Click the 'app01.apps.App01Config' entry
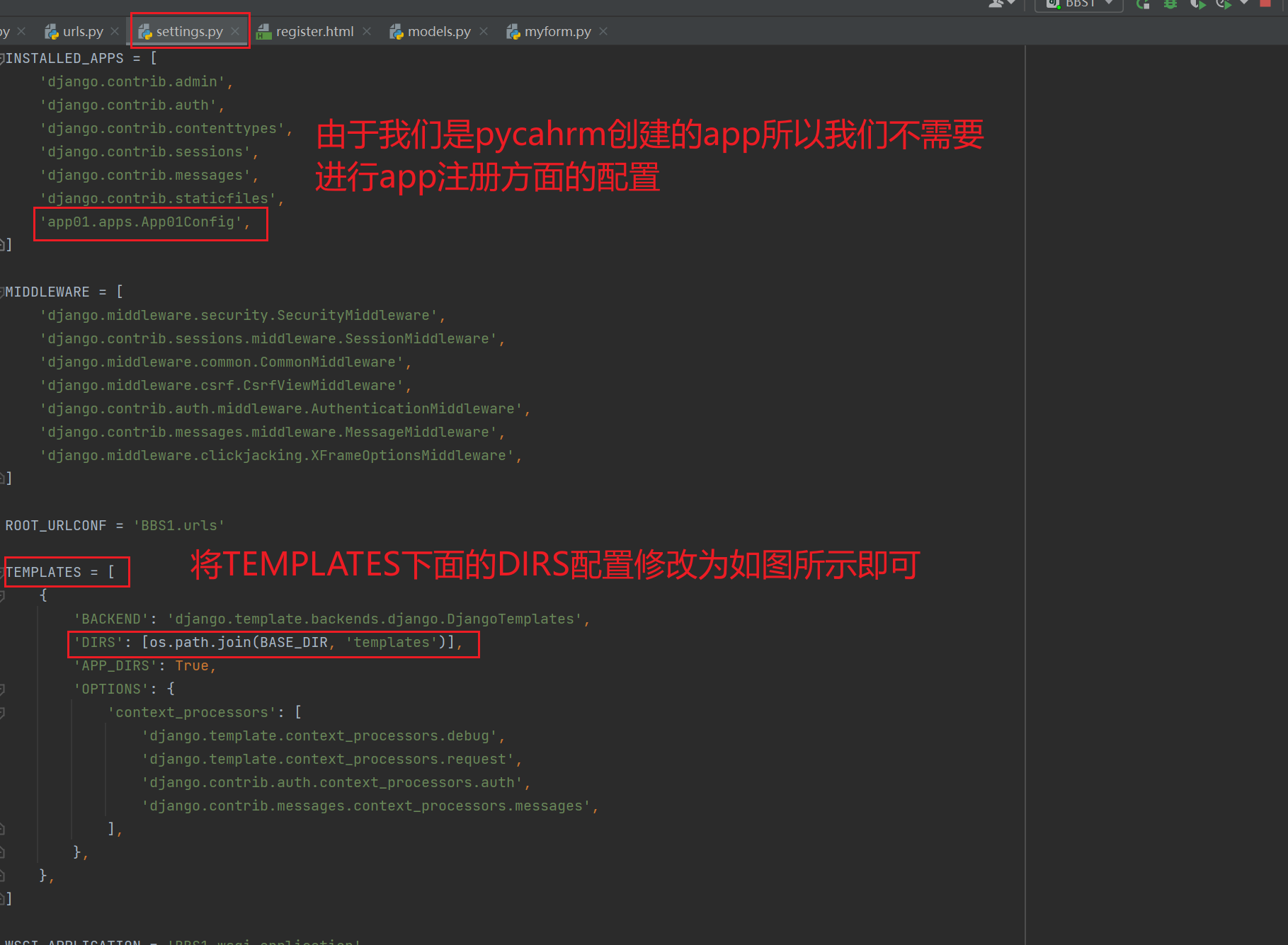Image resolution: width=1288 pixels, height=945 pixels. tap(144, 222)
